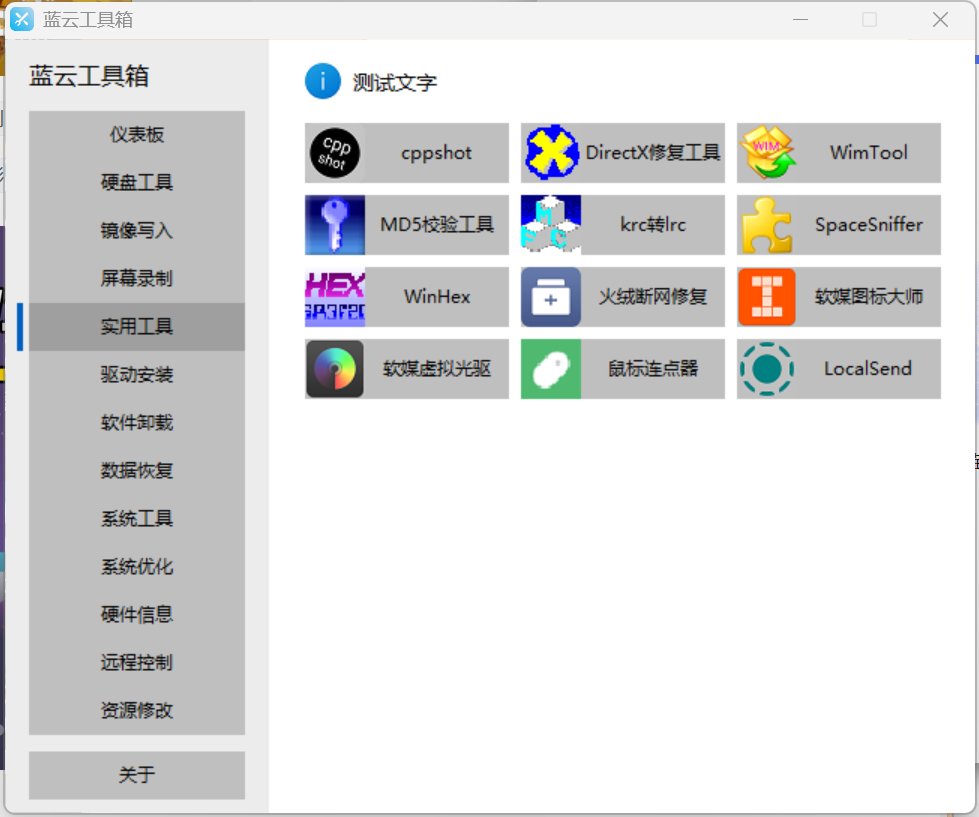Launch LocalSend via its teal icon
979x817 pixels.
click(767, 369)
